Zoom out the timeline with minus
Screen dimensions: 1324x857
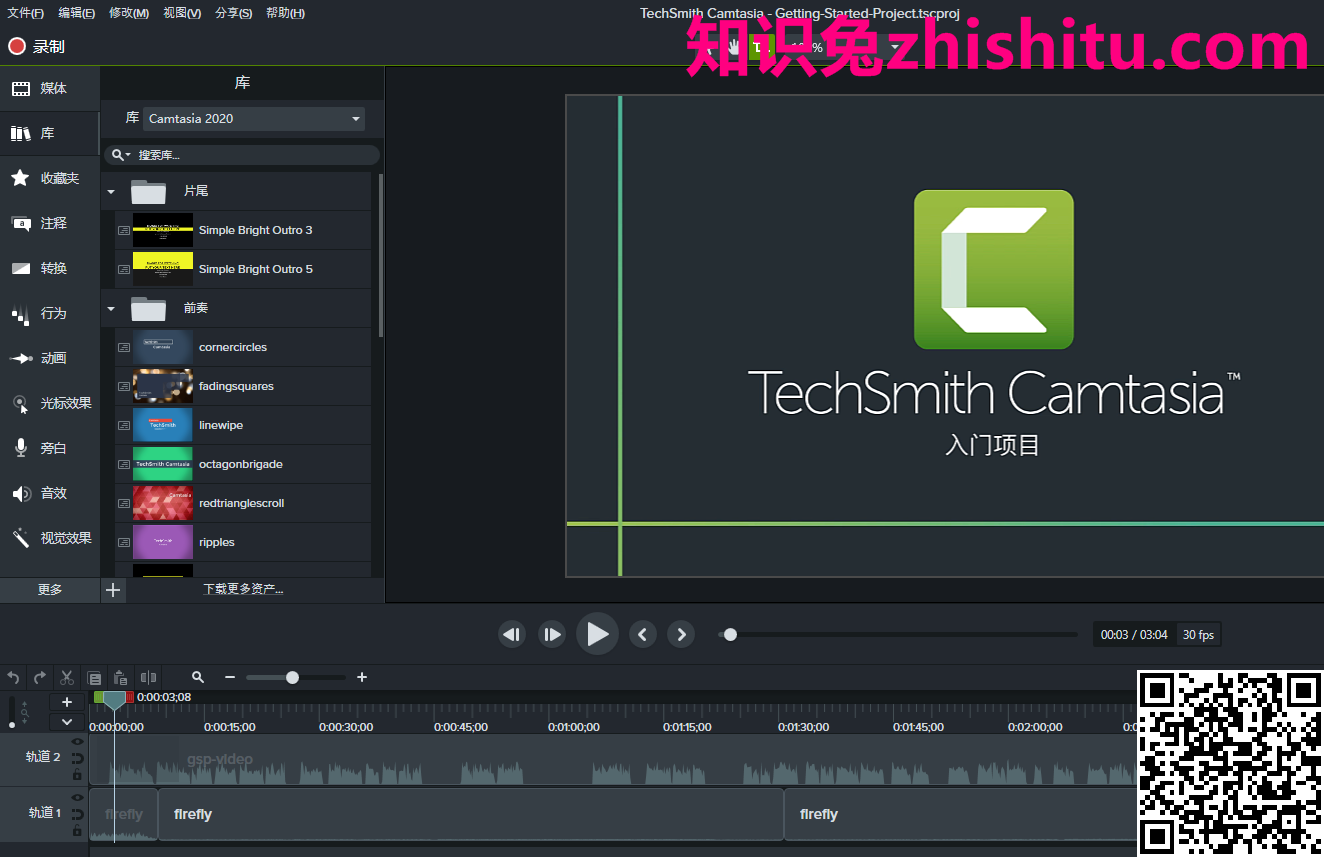[229, 677]
